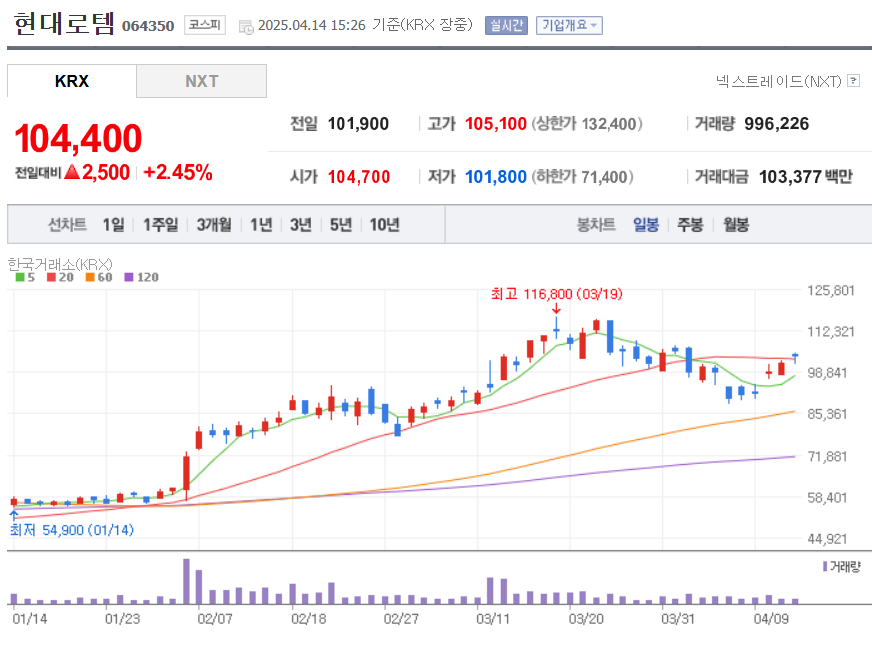Click the stock code 064350
This screenshot has width=872, height=646.
tap(148, 26)
